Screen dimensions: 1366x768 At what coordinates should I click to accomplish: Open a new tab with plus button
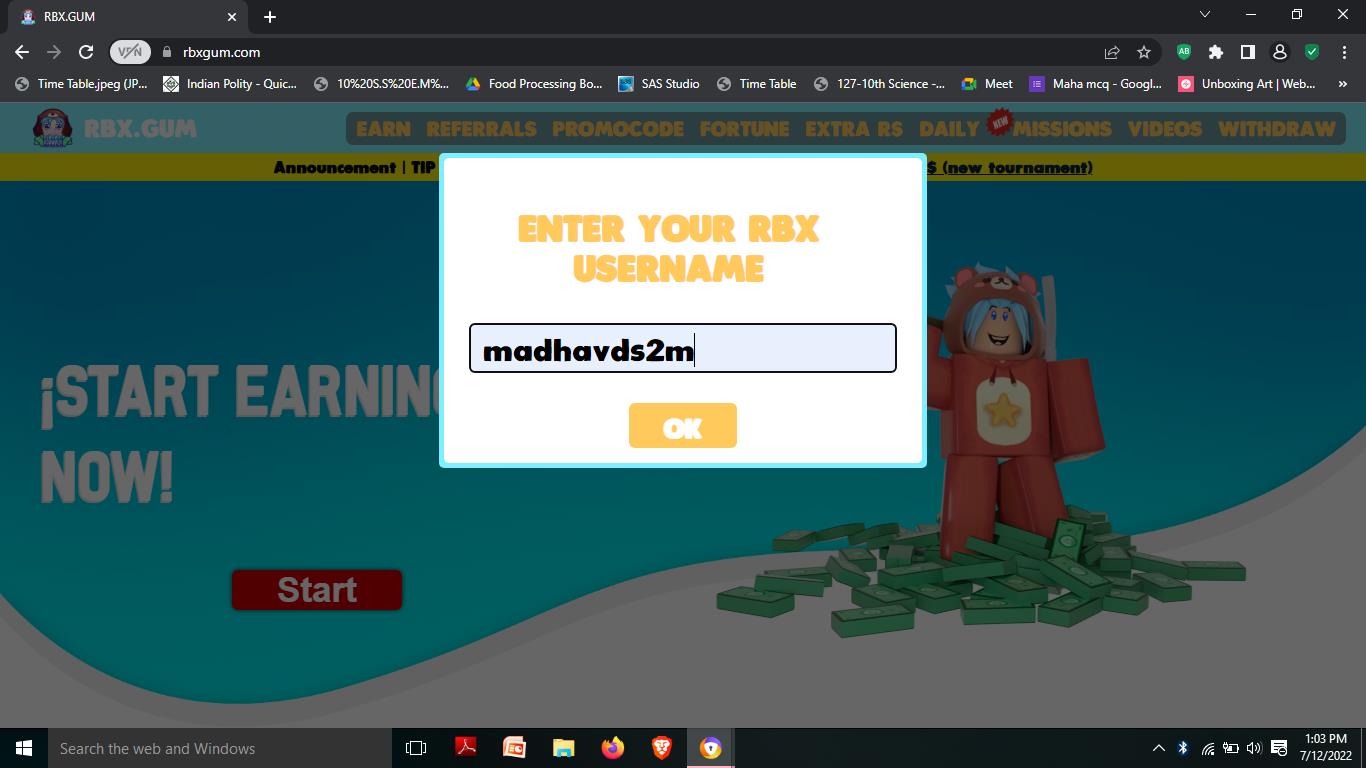[270, 17]
